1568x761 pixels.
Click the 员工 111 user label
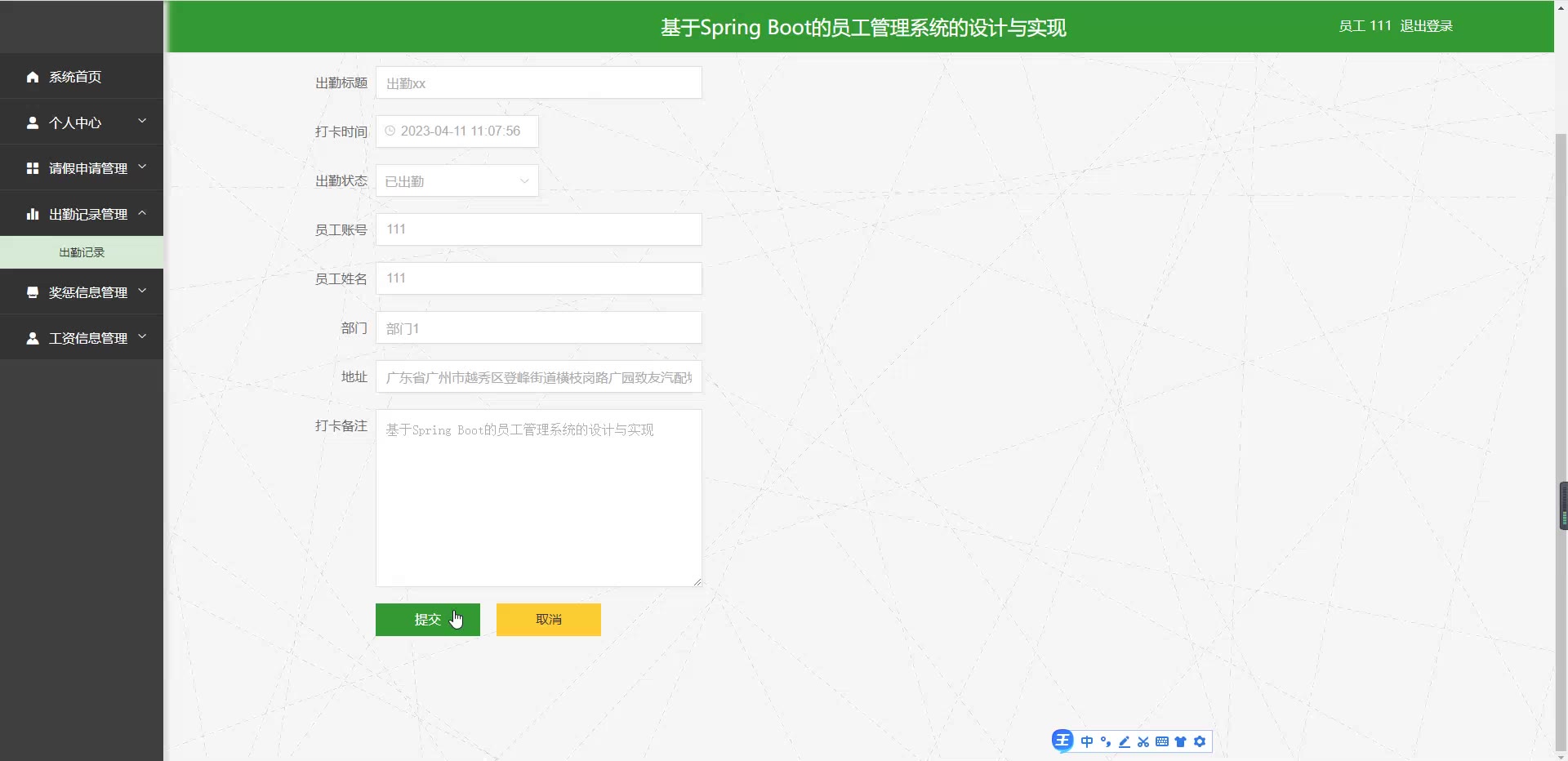tap(1365, 26)
